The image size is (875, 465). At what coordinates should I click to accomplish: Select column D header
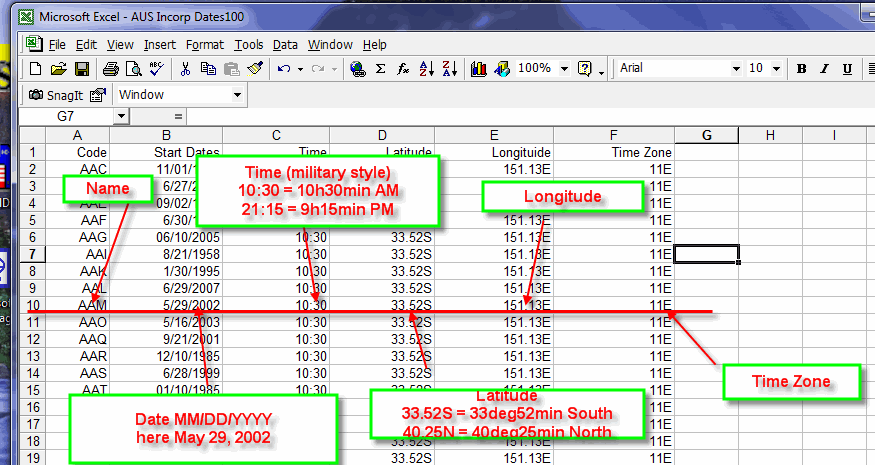click(x=382, y=135)
